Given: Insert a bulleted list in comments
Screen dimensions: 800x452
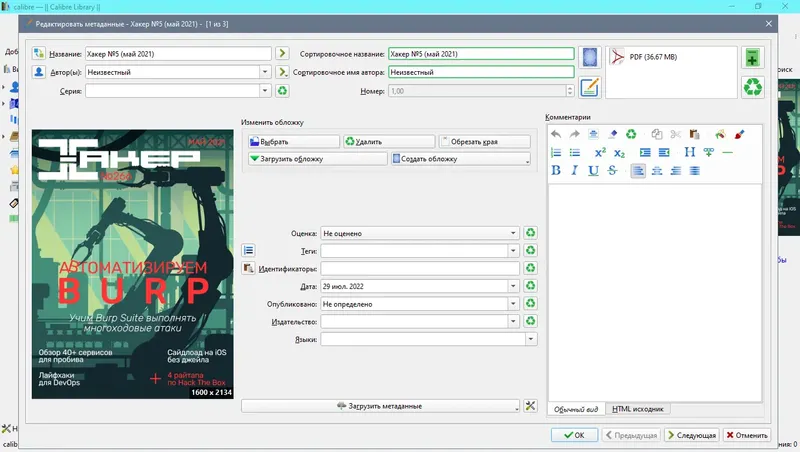Looking at the screenshot, I should tap(575, 153).
